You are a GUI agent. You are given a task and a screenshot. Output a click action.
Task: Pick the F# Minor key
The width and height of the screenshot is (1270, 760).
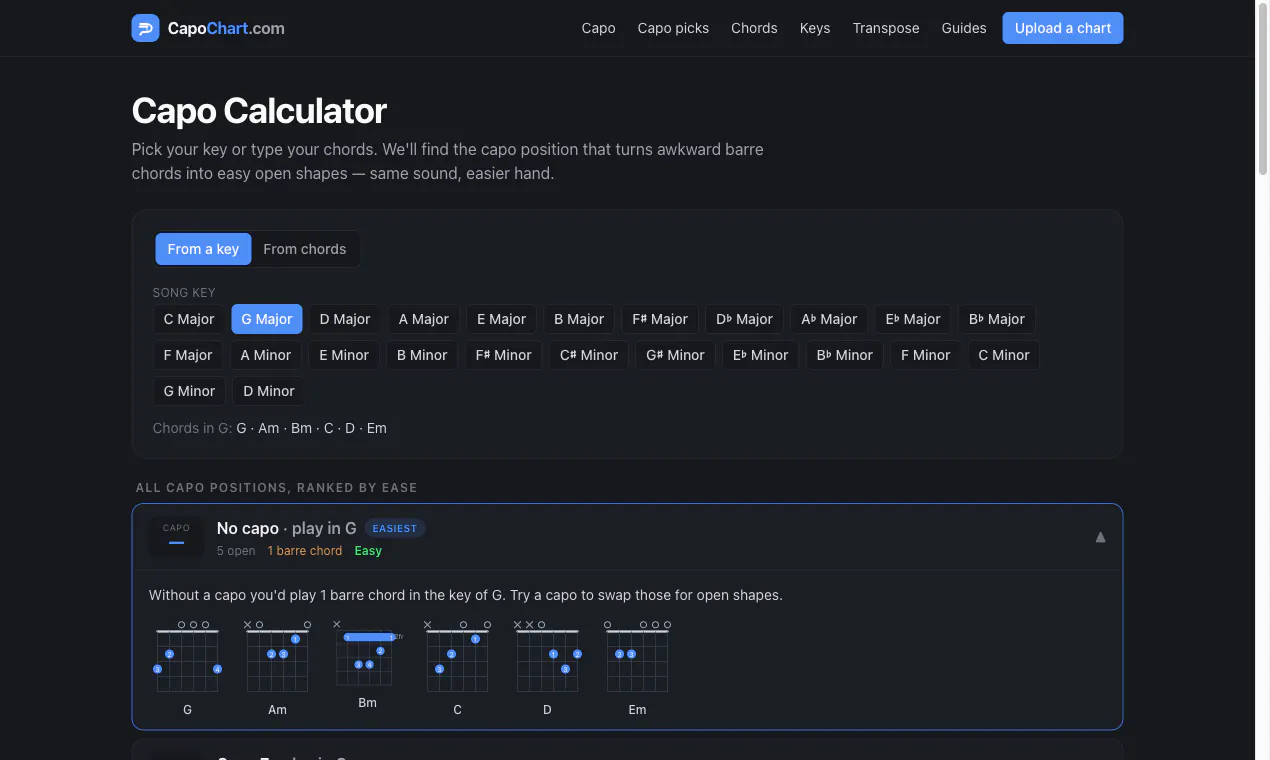[504, 355]
